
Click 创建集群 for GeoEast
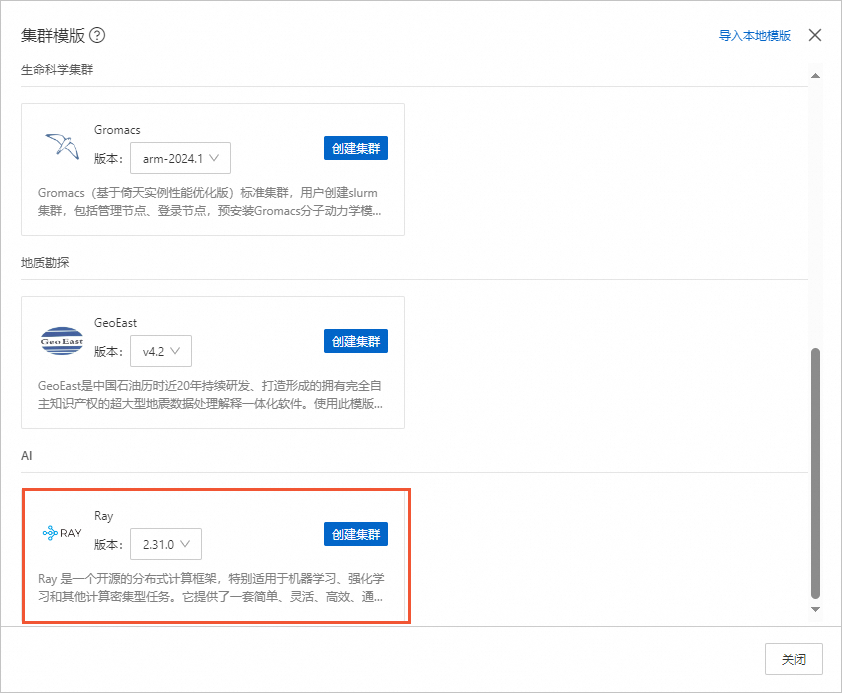pos(355,341)
